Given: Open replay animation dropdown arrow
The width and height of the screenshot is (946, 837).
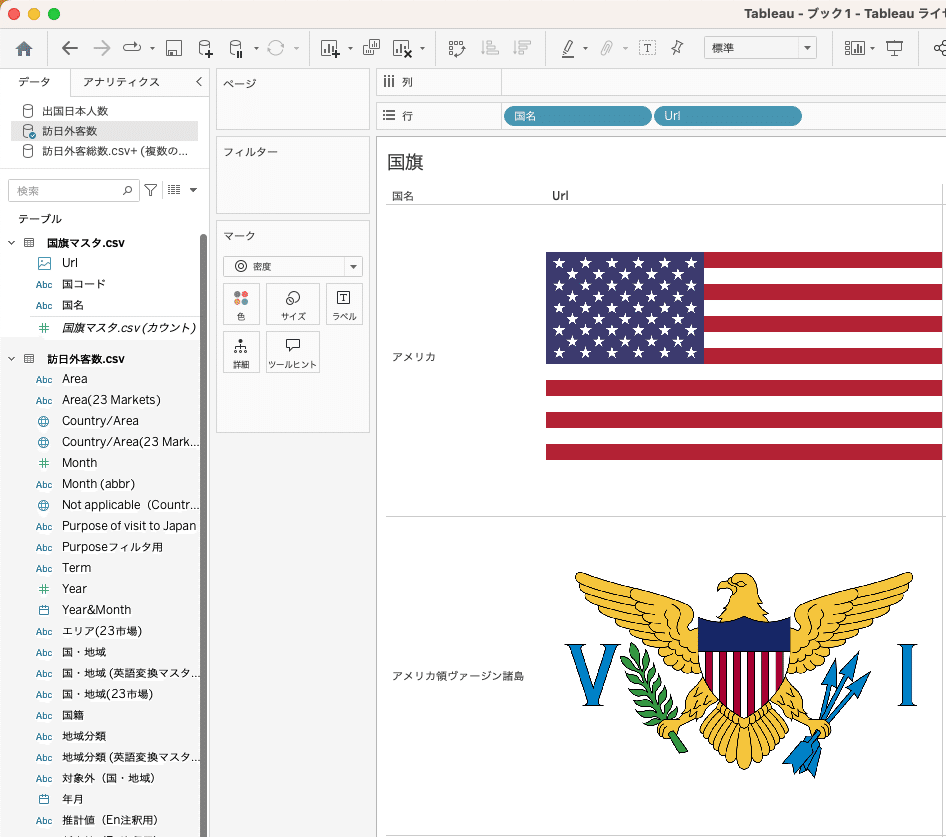Looking at the screenshot, I should coord(152,48).
